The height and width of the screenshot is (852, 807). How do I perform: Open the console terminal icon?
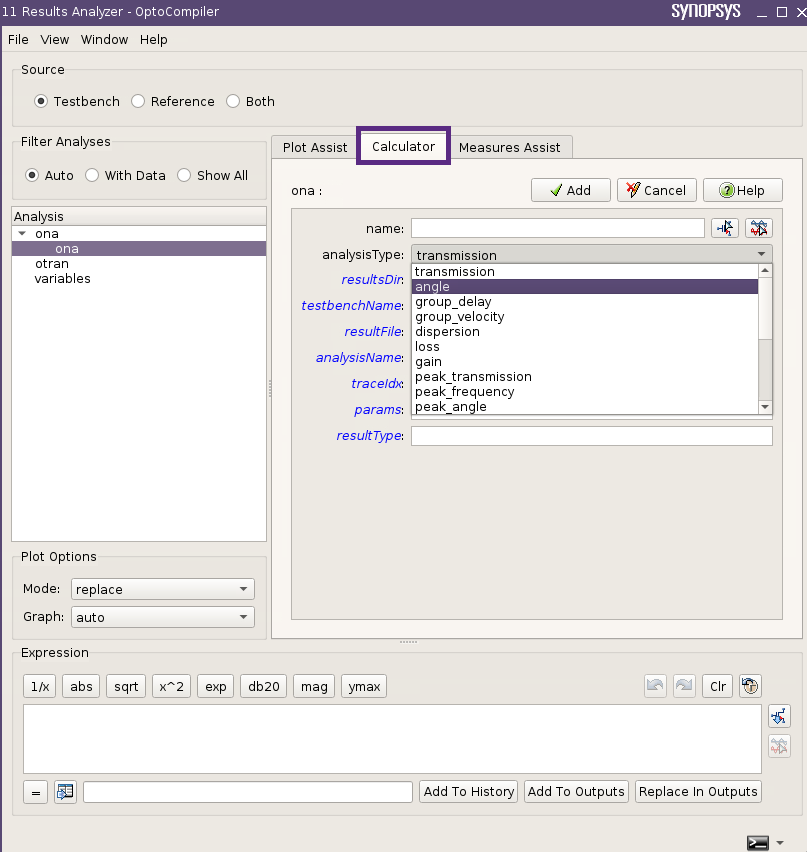pyautogui.click(x=758, y=842)
